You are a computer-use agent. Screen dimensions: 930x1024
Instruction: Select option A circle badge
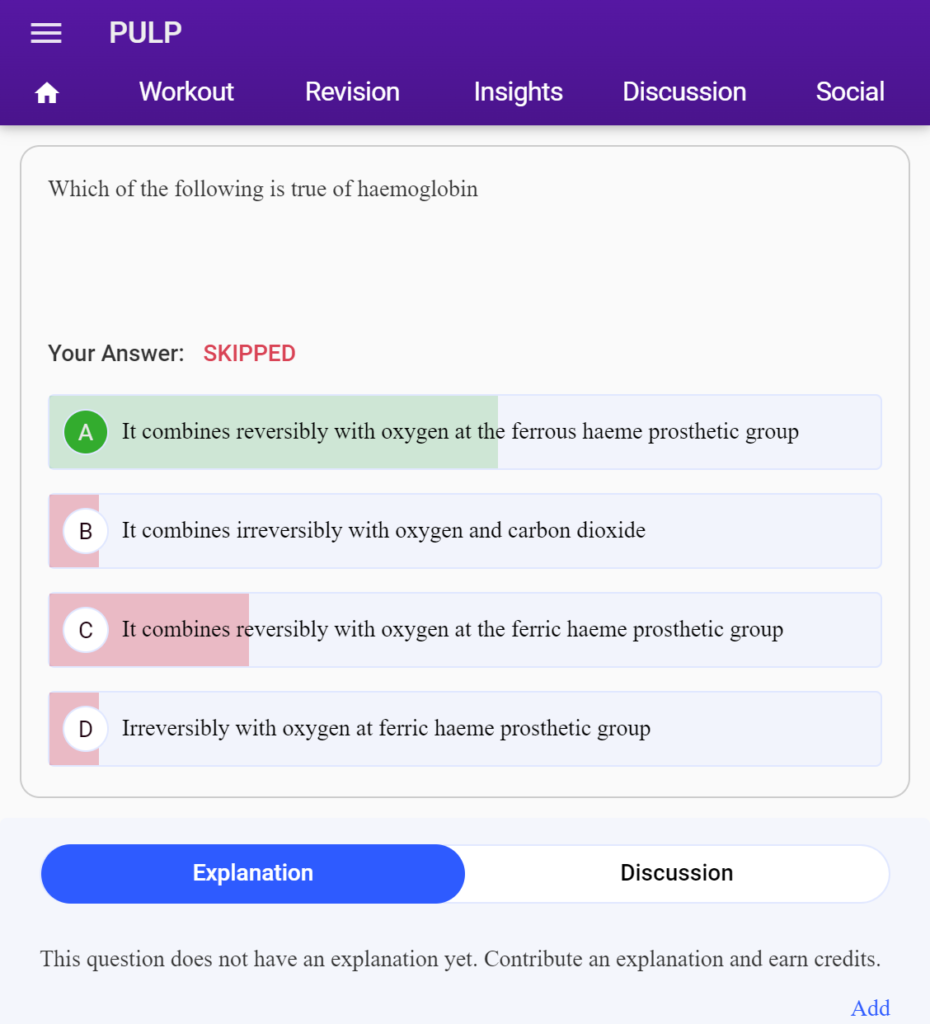click(86, 432)
